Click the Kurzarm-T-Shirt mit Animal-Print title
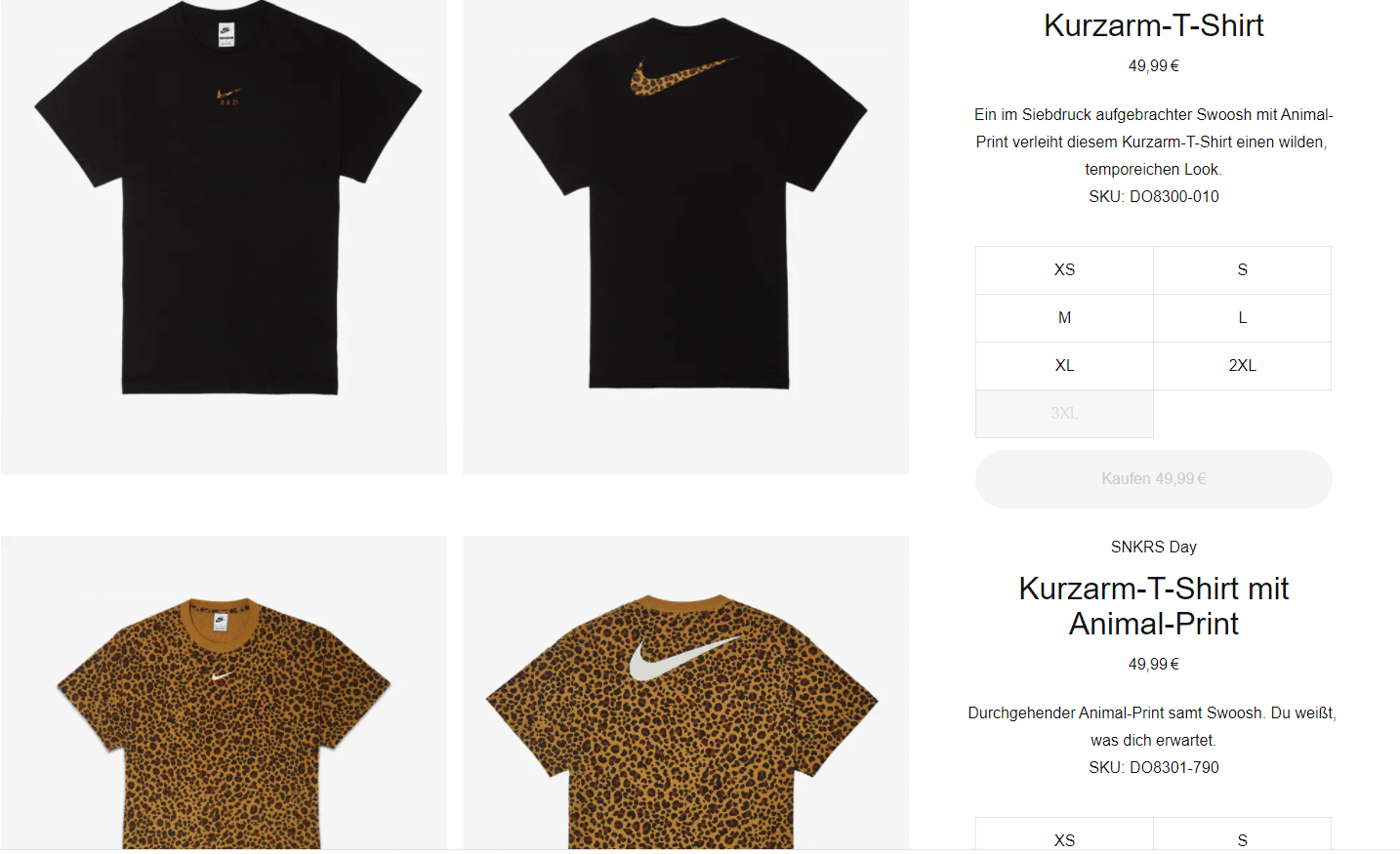The image size is (1400, 854). tap(1153, 606)
